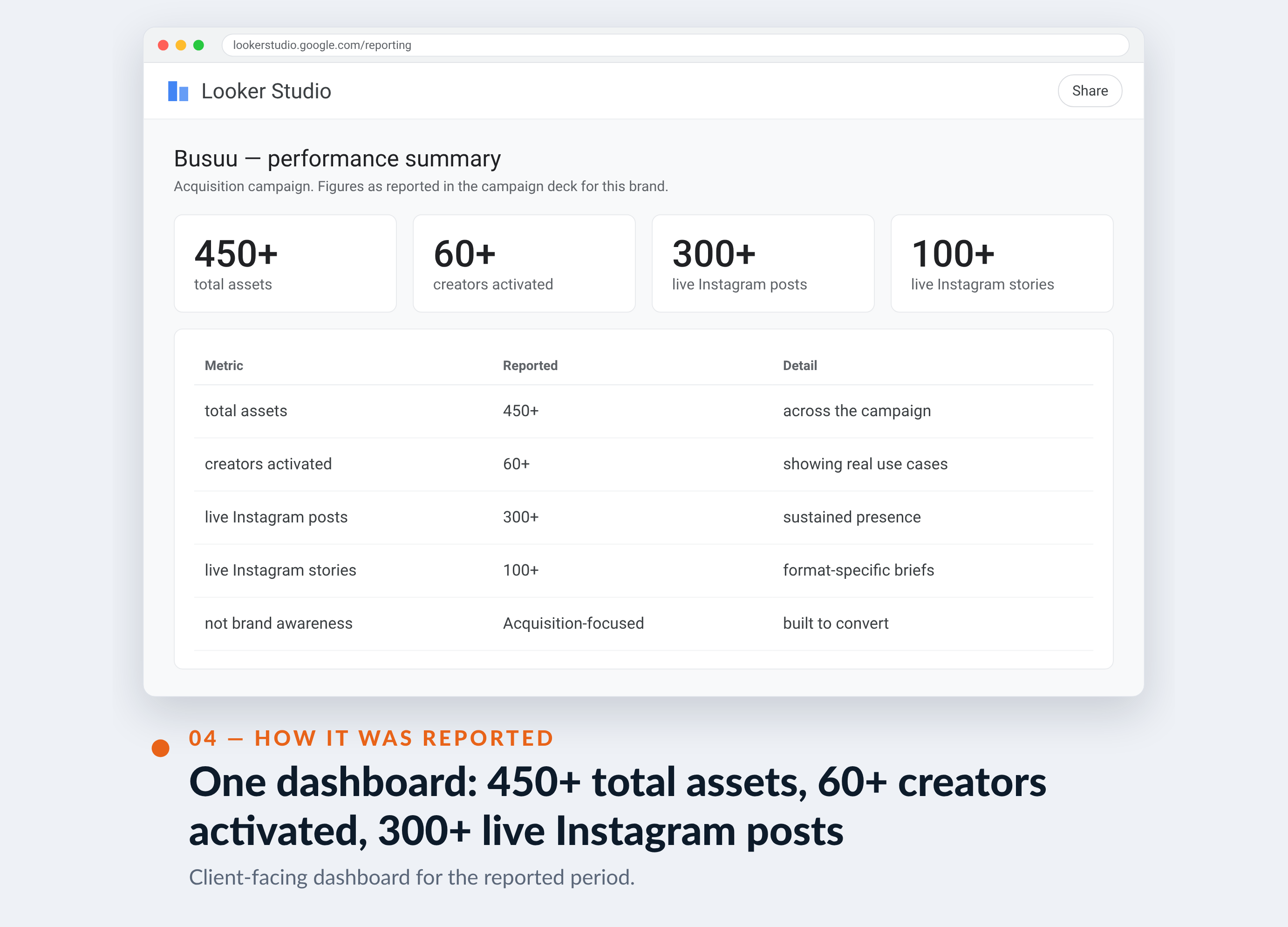Click the 'creators activated' table row label
The image size is (1288, 927).
click(268, 464)
